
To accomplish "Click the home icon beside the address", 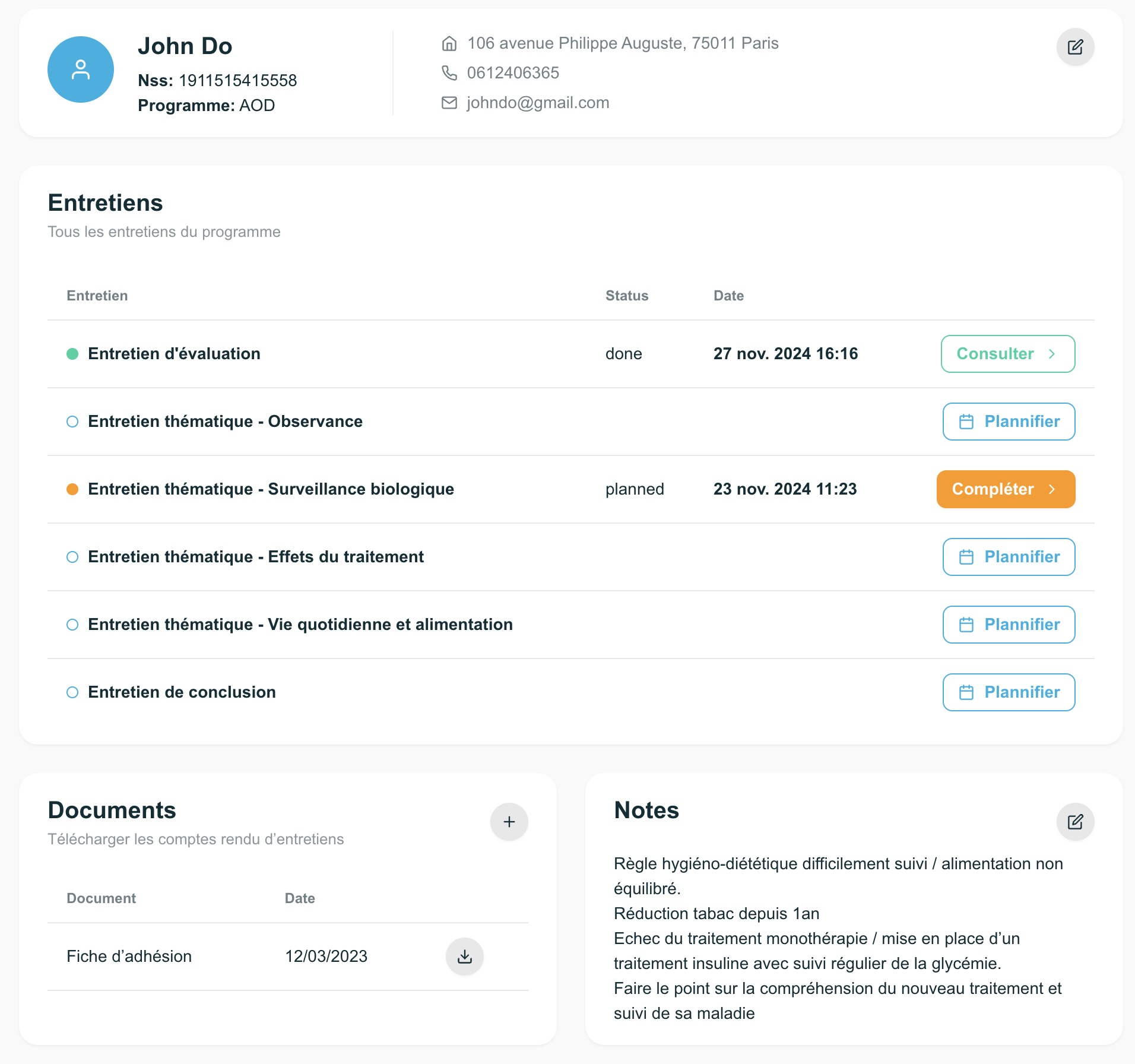I will pyautogui.click(x=449, y=43).
